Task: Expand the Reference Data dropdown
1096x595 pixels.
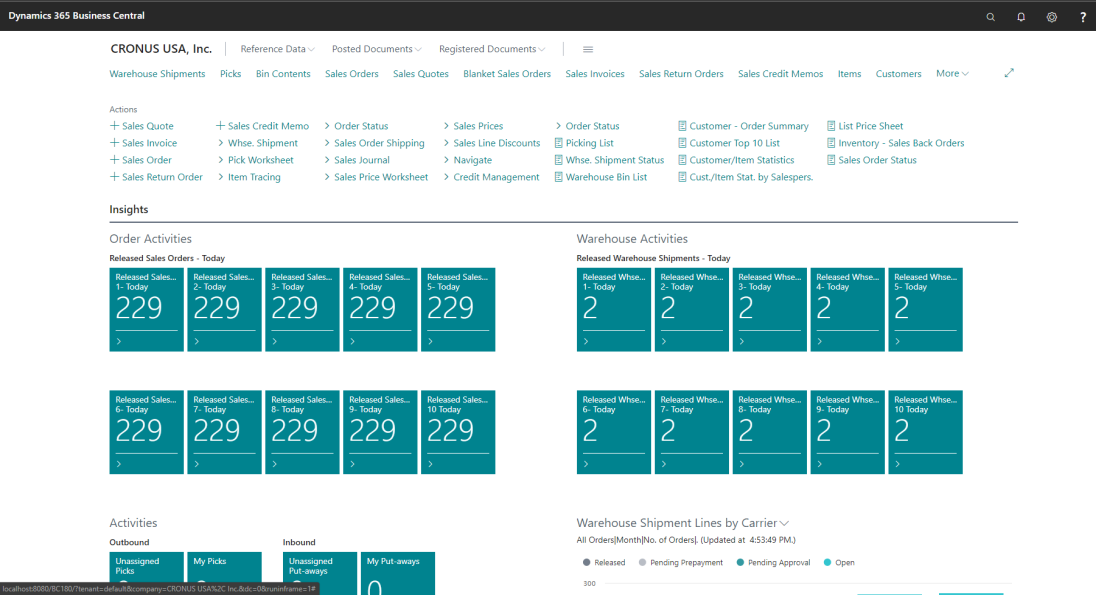Action: [277, 49]
